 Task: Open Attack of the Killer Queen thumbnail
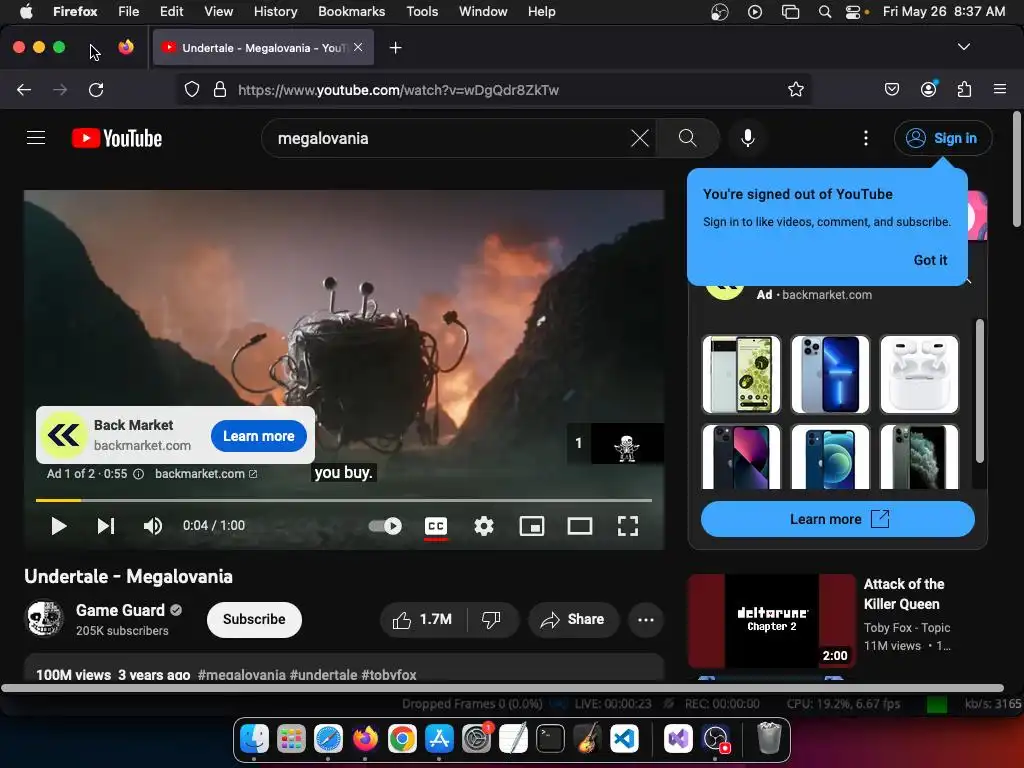(771, 621)
